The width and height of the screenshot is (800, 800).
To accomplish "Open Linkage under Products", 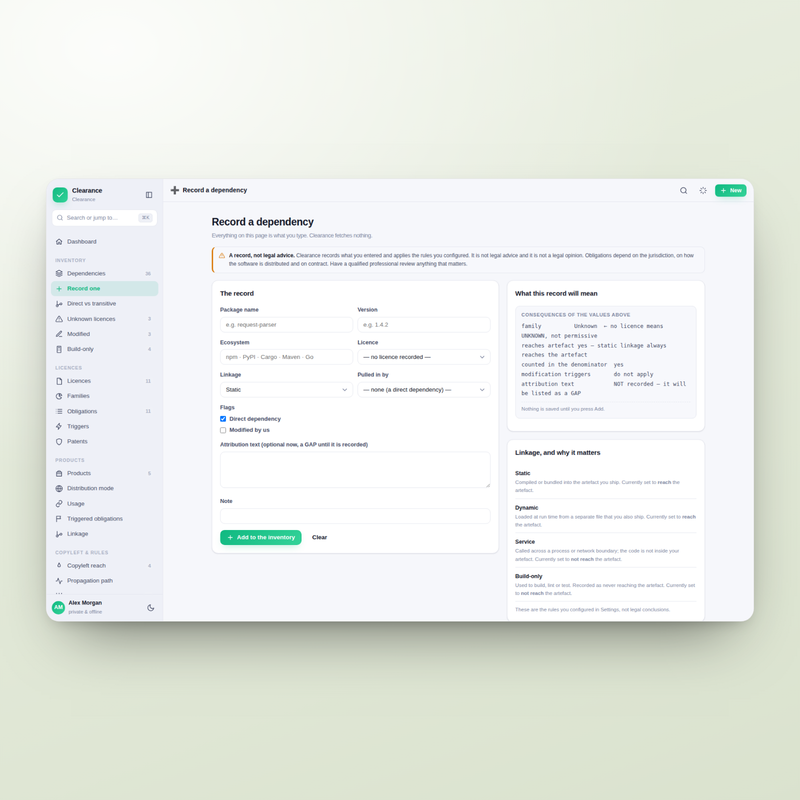I will [105, 534].
